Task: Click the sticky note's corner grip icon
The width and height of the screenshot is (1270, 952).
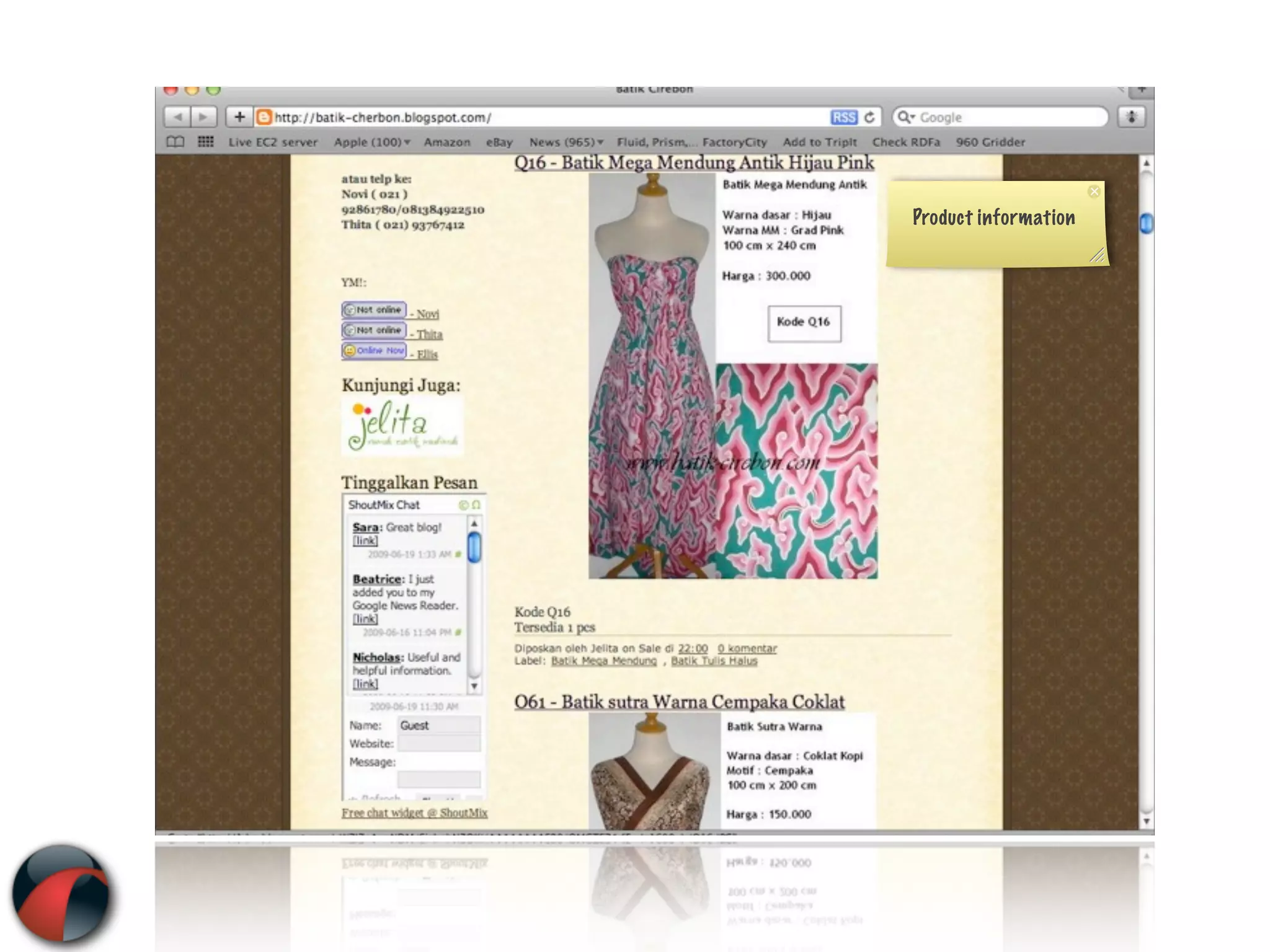Action: (x=1097, y=255)
